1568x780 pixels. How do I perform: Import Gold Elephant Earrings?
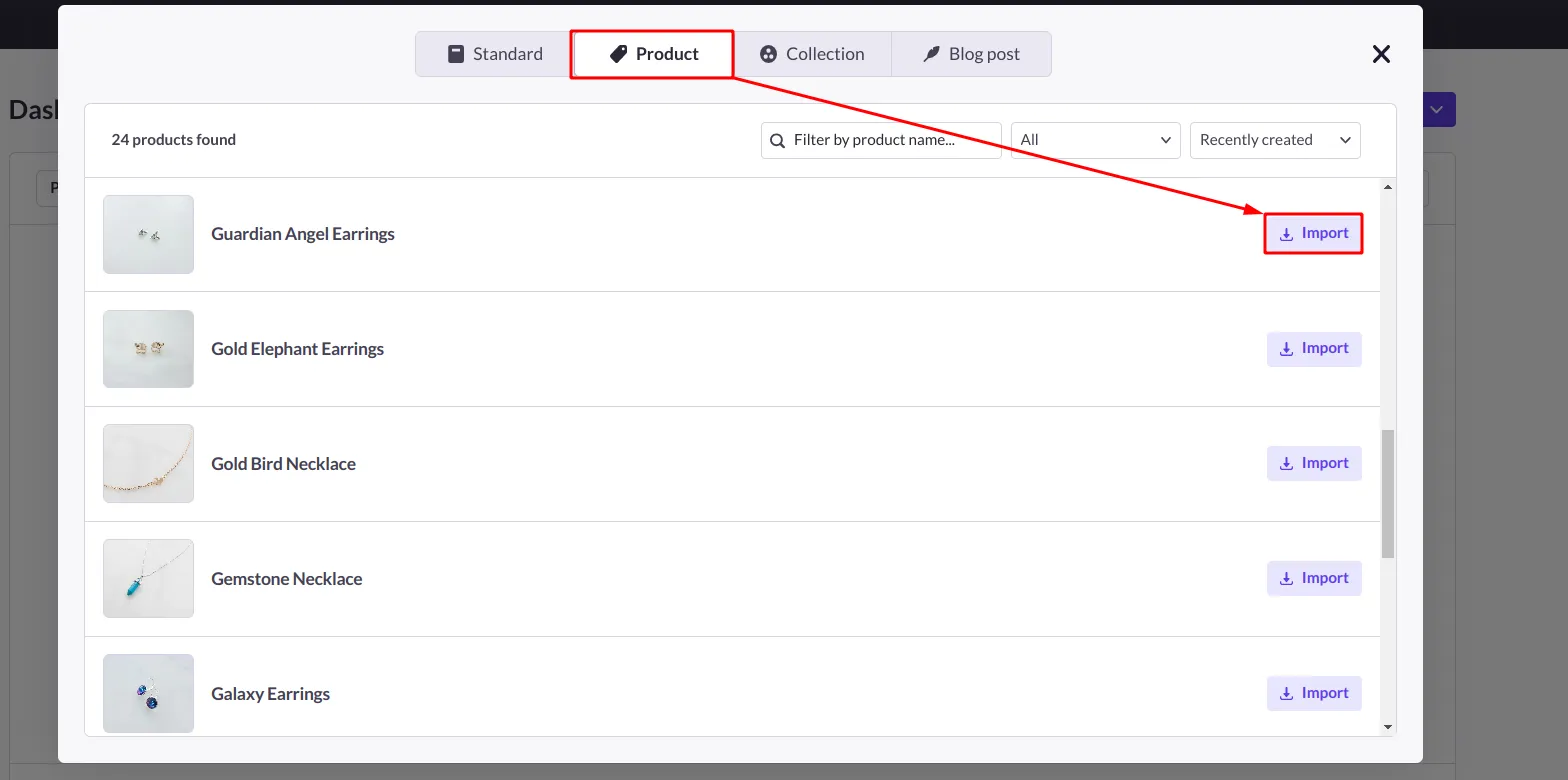coord(1314,349)
